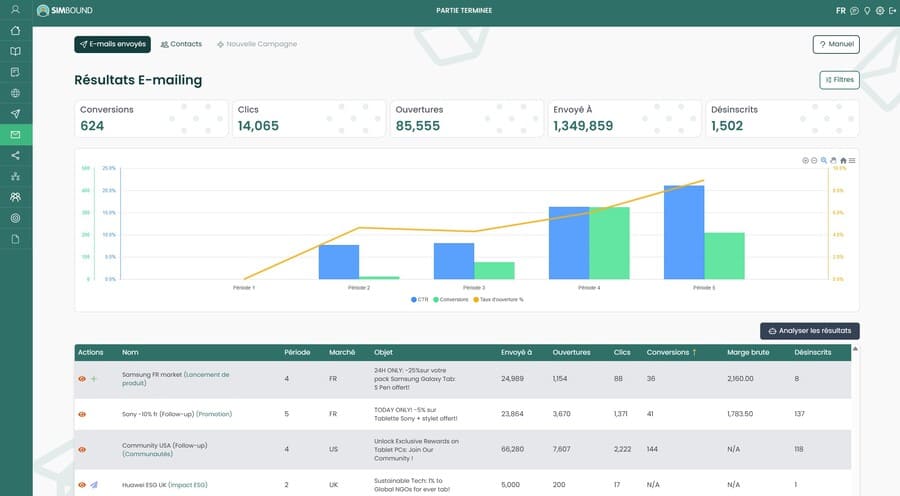Click the lightbulb hints icon in top bar
Screen dimensions: 900x496
[867, 10]
